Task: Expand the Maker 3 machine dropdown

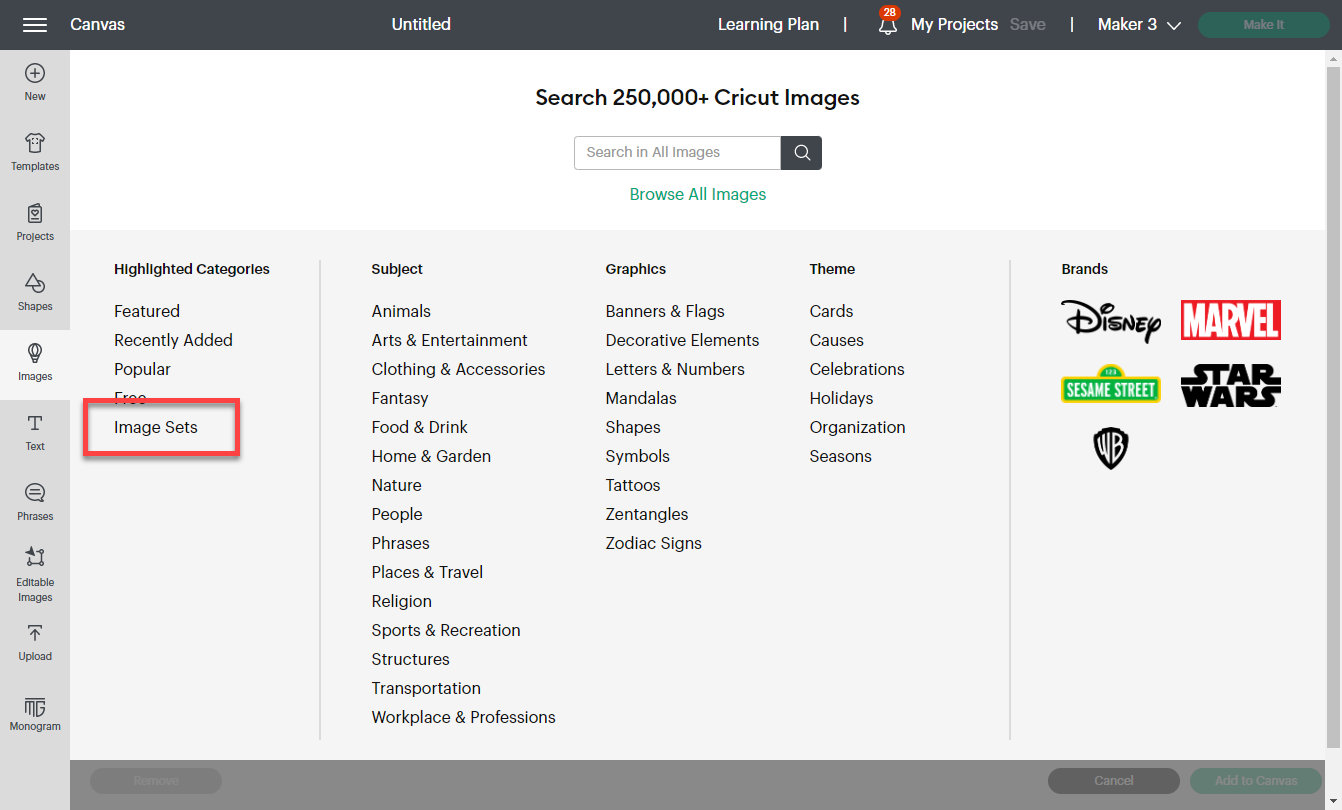Action: click(1139, 25)
